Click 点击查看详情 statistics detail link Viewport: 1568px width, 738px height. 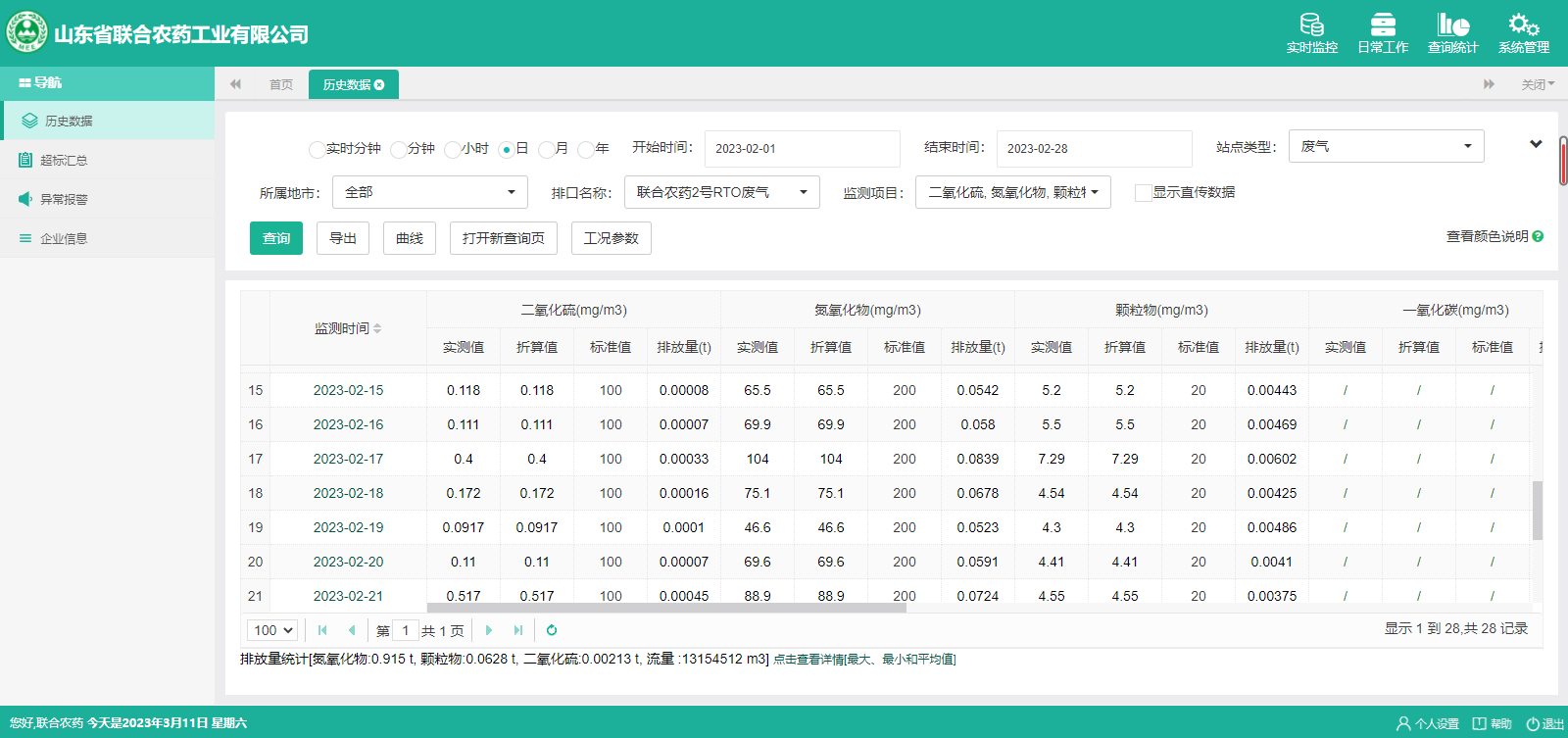864,660
